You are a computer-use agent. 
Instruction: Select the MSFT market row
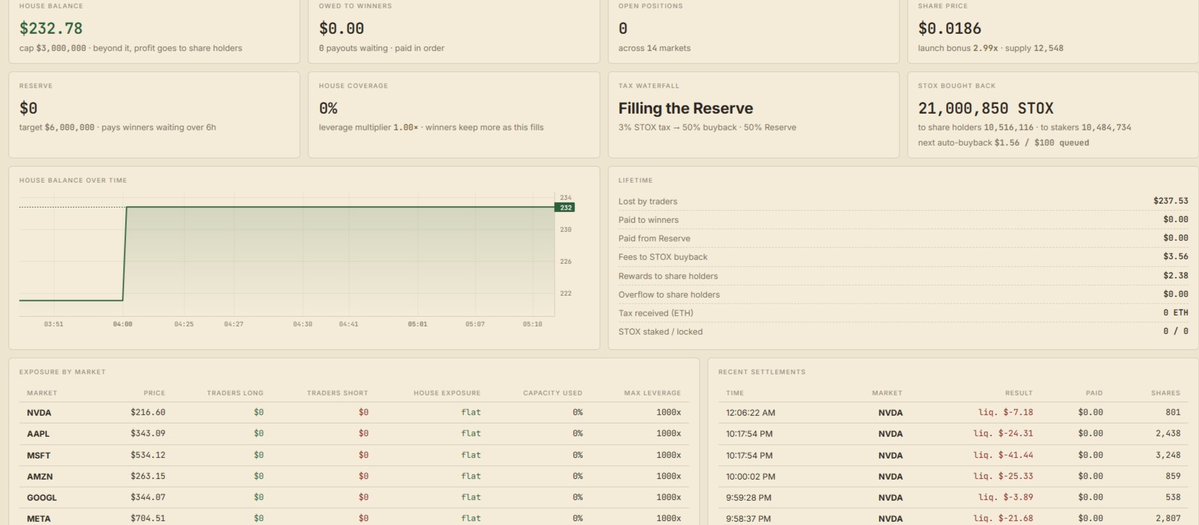(x=354, y=455)
